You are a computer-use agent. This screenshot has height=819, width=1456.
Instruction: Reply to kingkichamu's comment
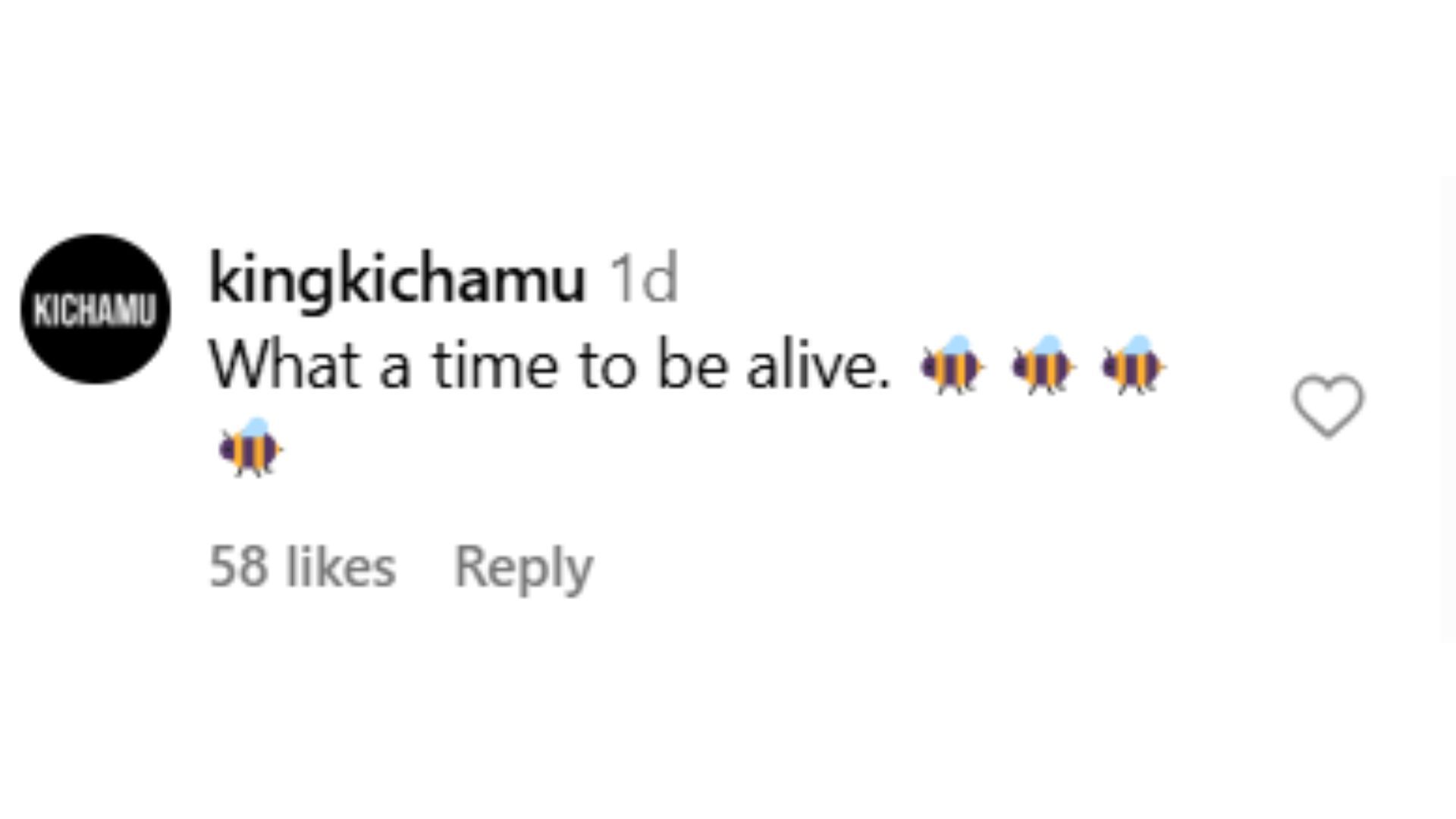[x=523, y=566]
